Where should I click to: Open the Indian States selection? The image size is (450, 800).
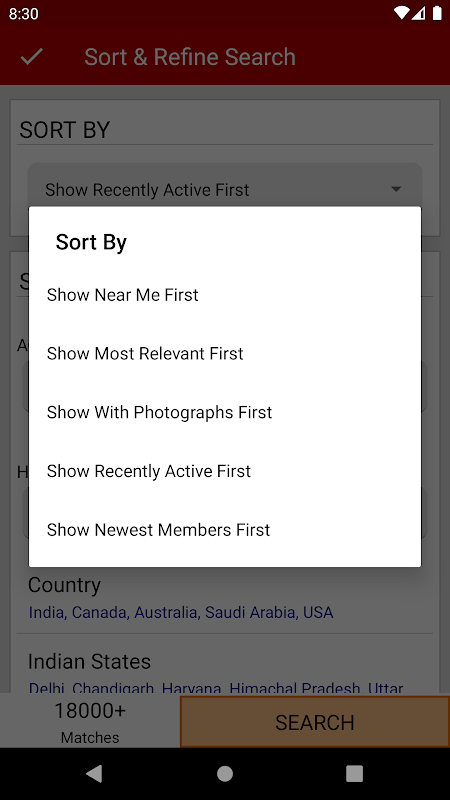[x=225, y=668]
